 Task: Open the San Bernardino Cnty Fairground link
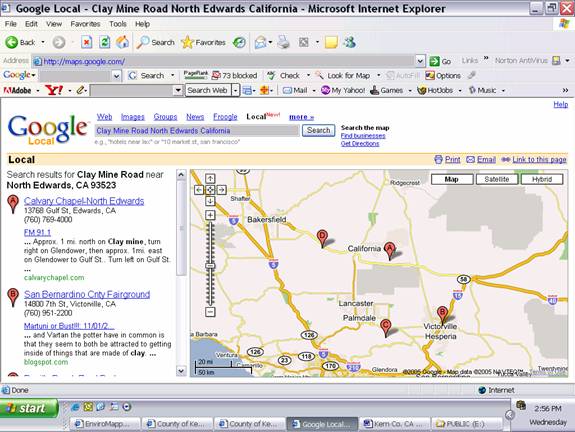pos(87,294)
